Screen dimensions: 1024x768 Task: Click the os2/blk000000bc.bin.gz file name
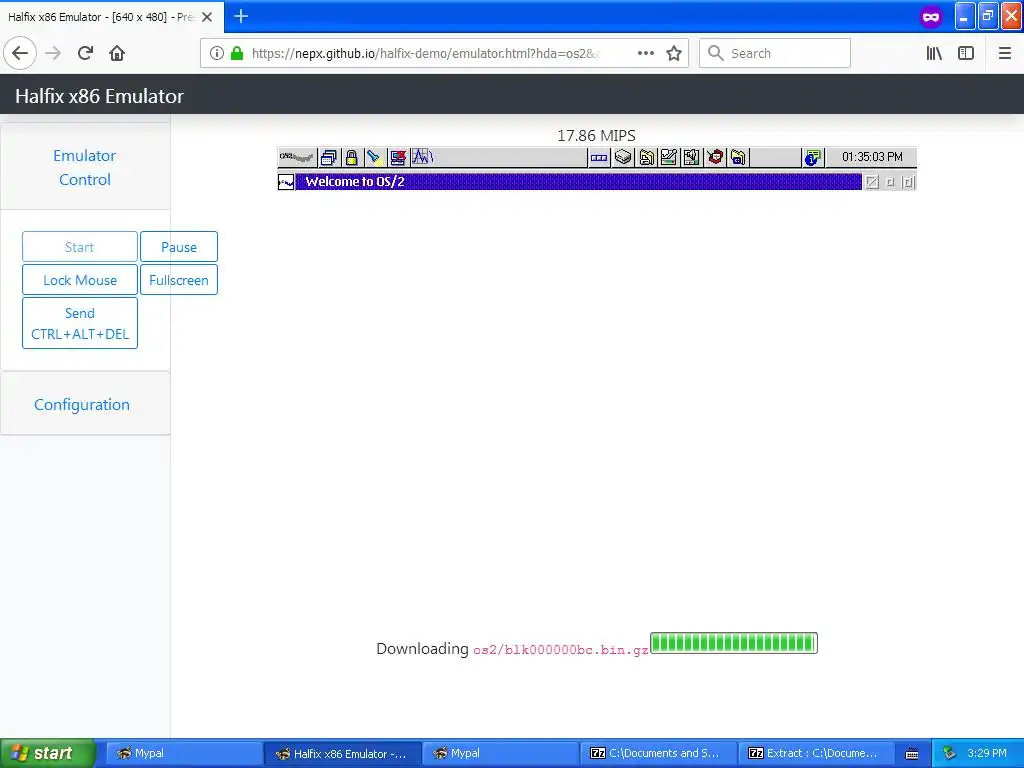click(x=561, y=650)
